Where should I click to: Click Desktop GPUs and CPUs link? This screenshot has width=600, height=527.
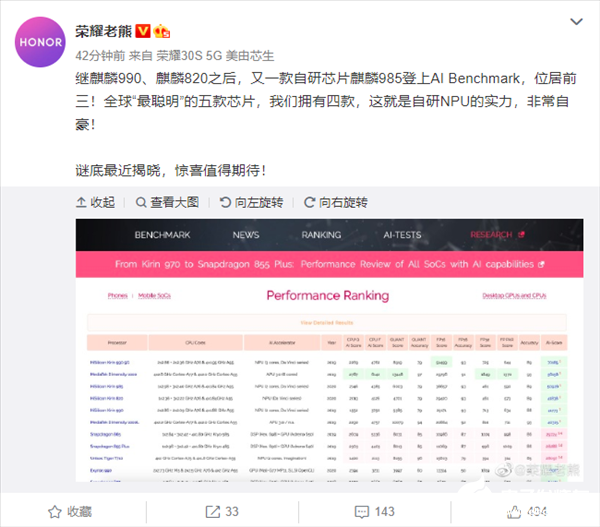pos(514,295)
